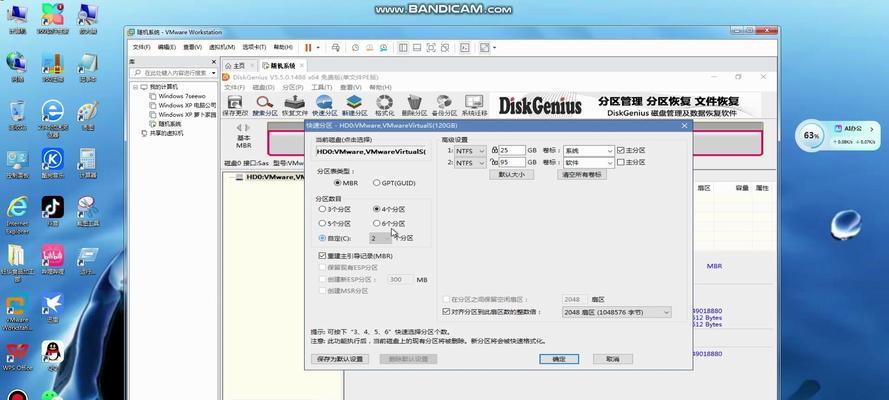Image resolution: width=889 pixels, height=400 pixels.
Task: Open the 搜索分区 search partition tool
Action: tap(264, 105)
